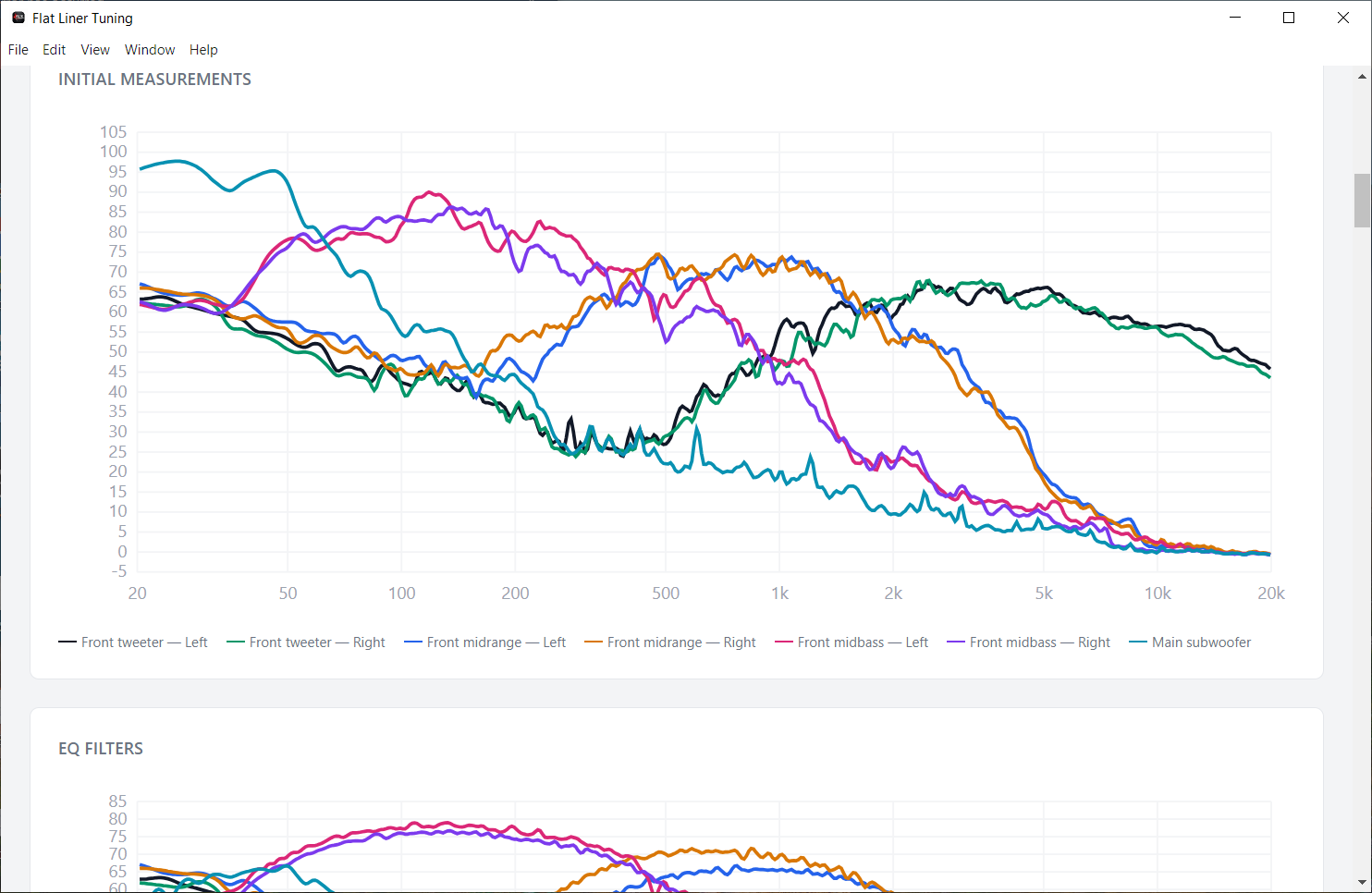
Task: Click the EQ Filters heading
Action: click(101, 749)
